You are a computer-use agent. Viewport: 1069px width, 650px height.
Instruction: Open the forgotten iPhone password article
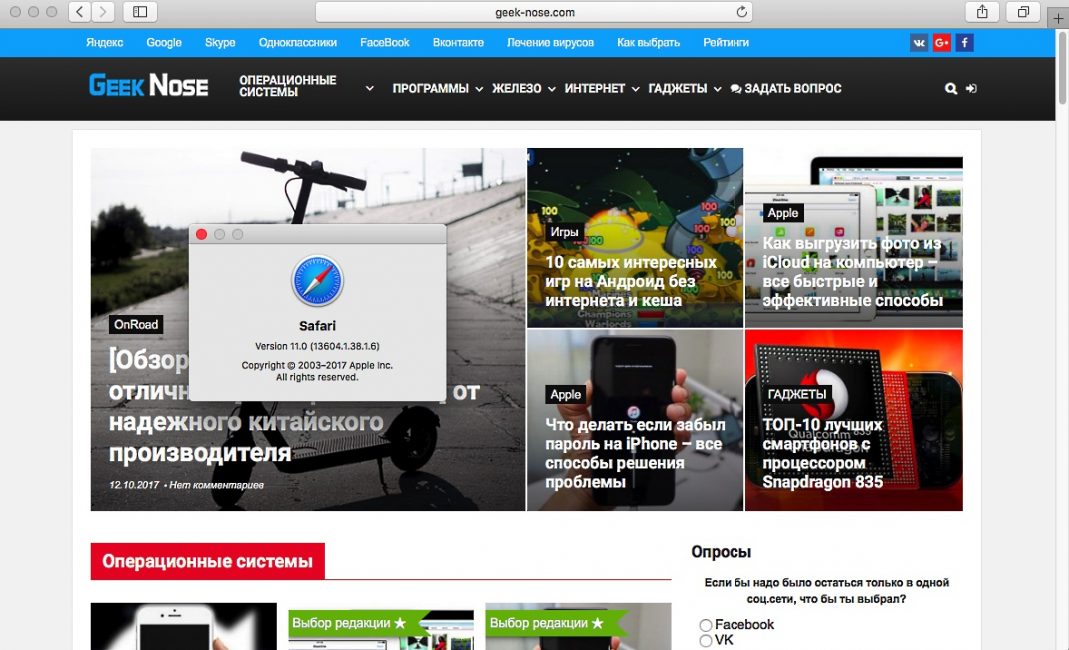point(635,453)
